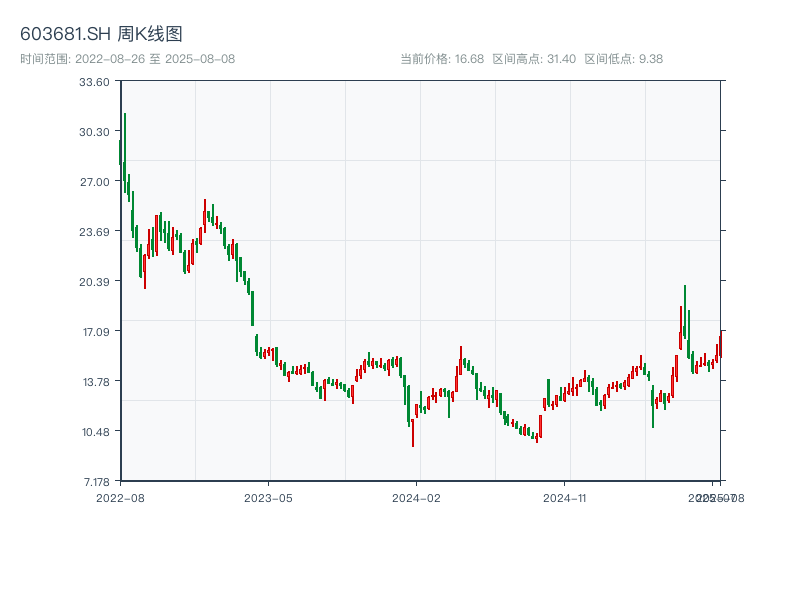Click the 2023-05 x-axis date label

point(269,497)
